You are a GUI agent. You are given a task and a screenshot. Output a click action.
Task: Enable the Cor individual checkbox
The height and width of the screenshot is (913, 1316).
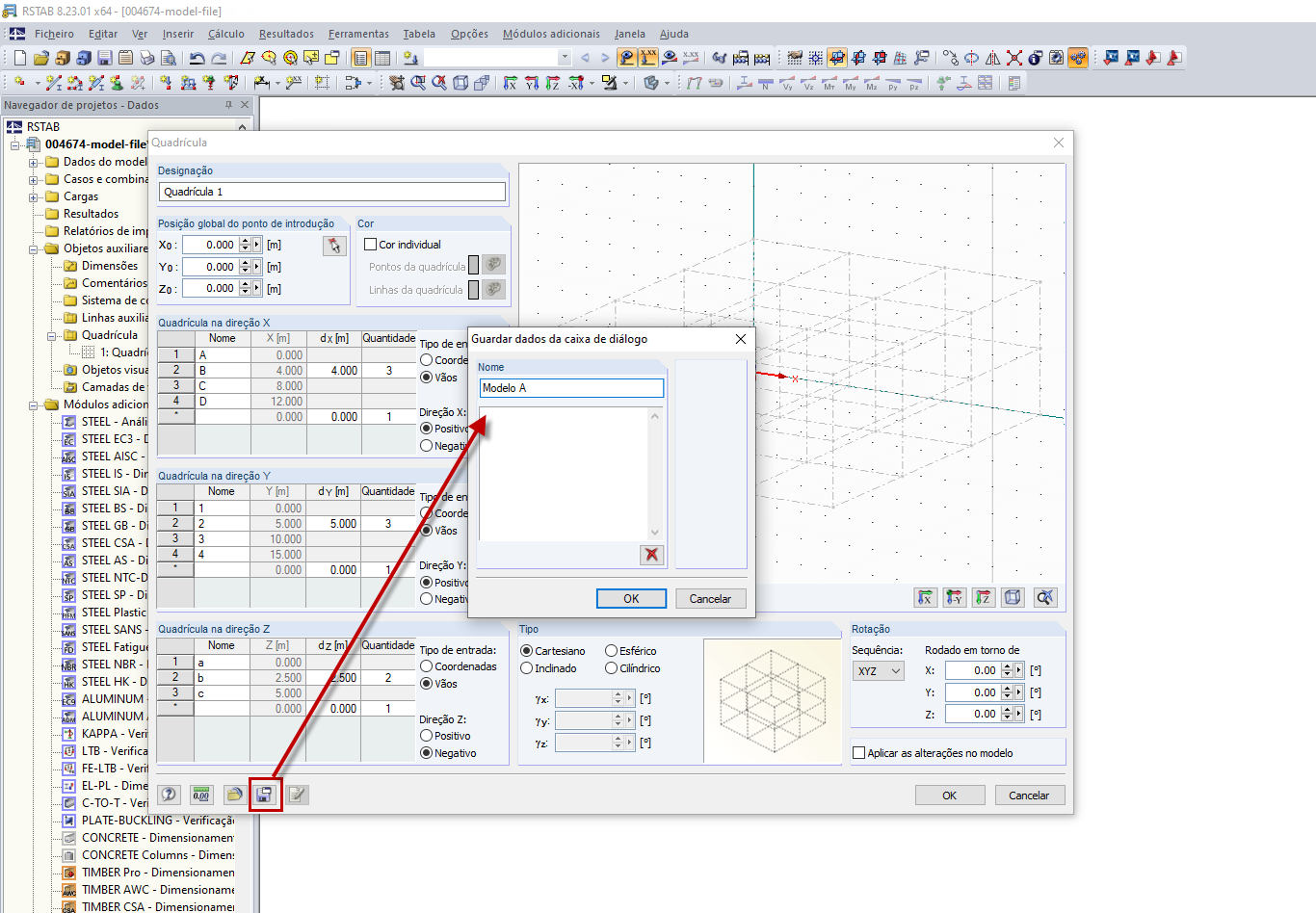(x=371, y=245)
